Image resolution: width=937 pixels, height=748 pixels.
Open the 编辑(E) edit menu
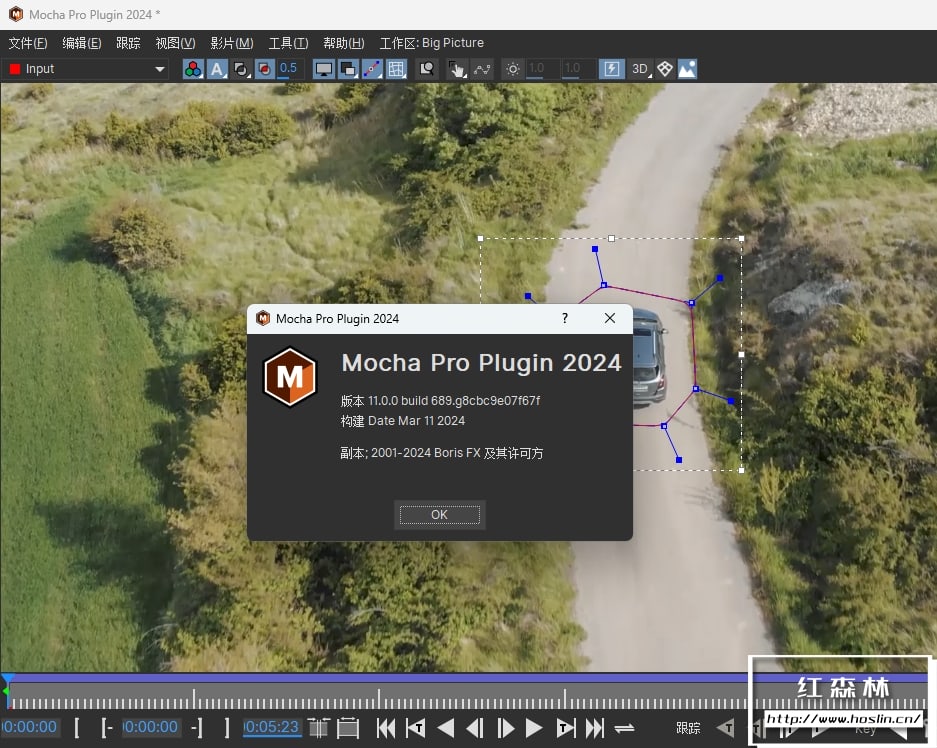coord(82,43)
